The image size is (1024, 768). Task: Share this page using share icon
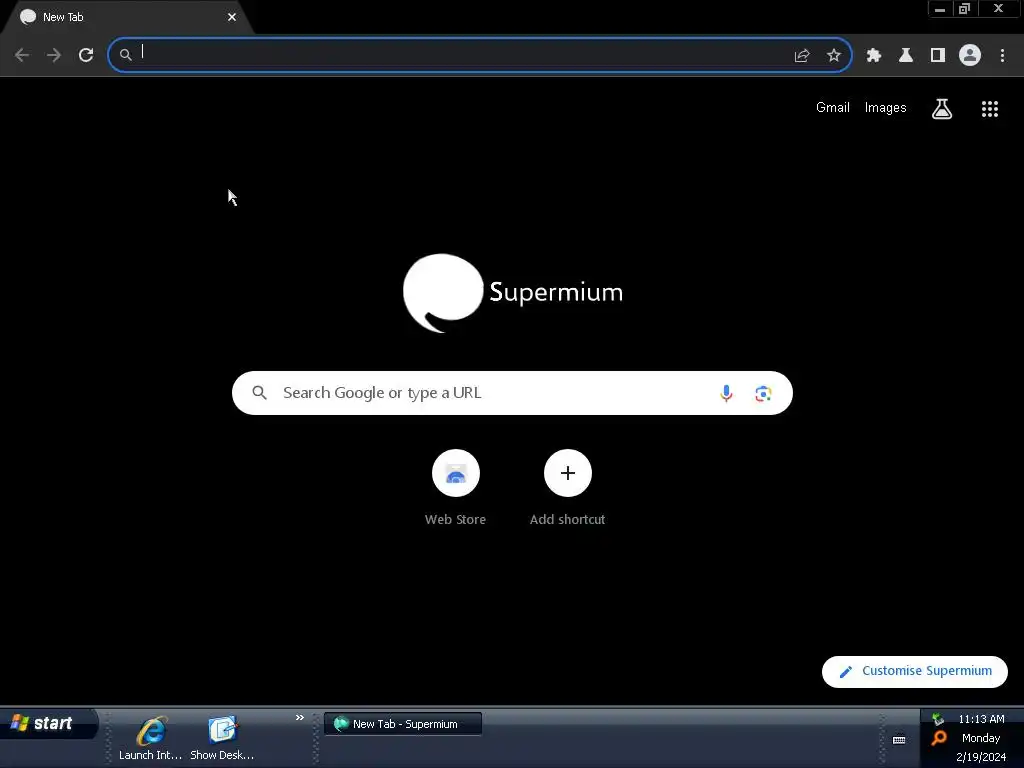click(802, 56)
